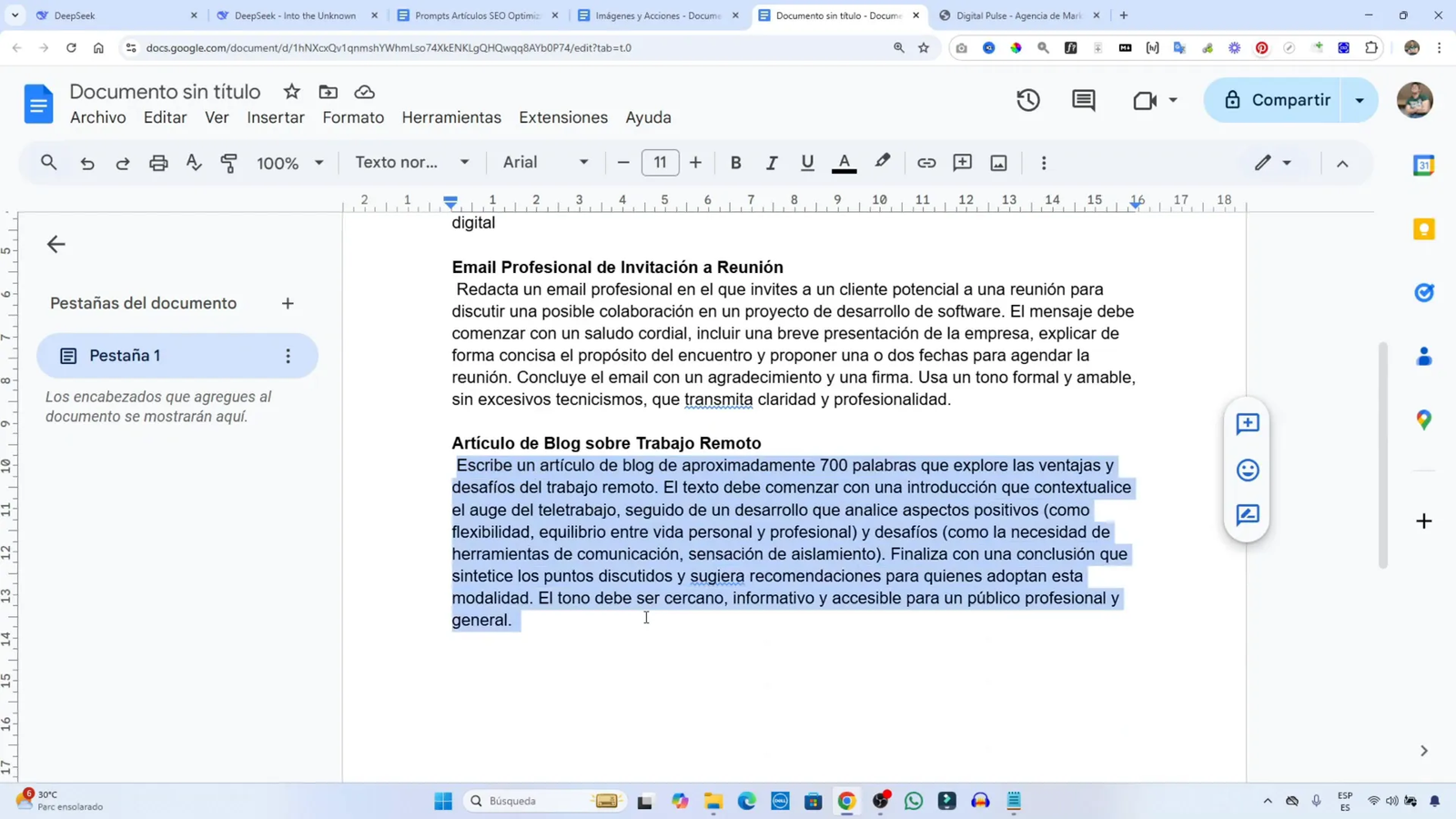Click the Insert link icon

tap(925, 163)
